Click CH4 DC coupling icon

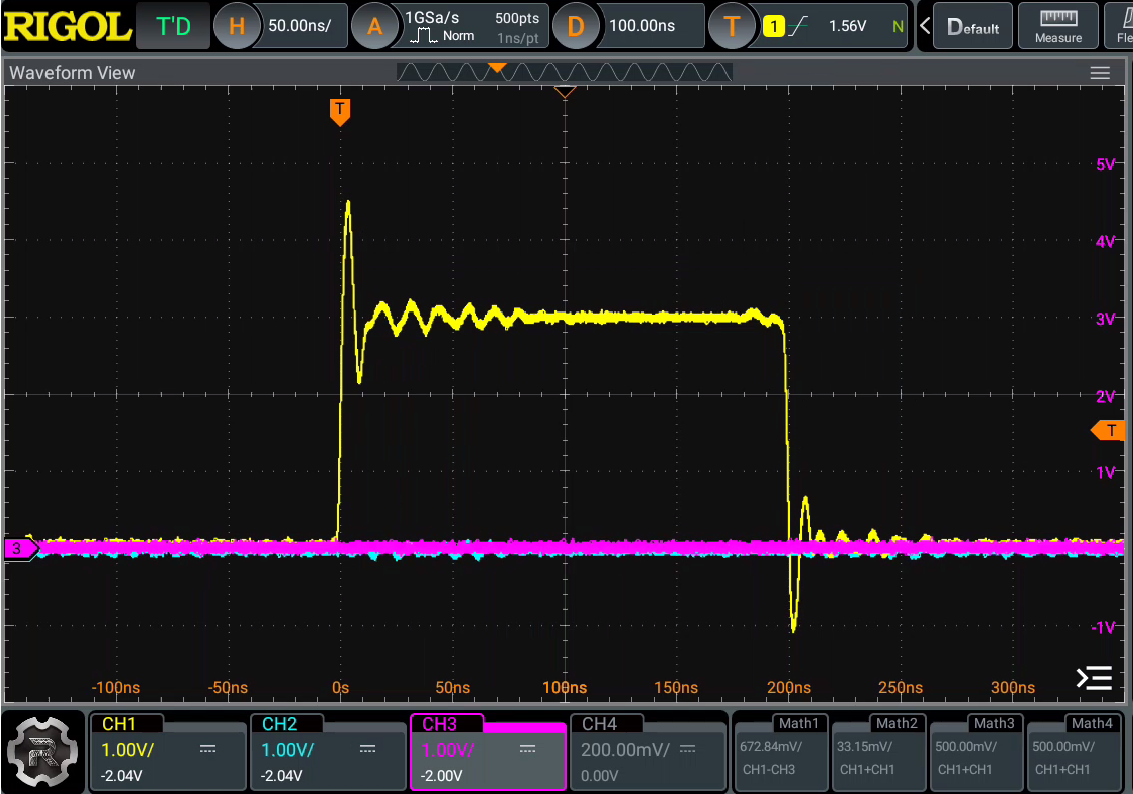pos(687,749)
